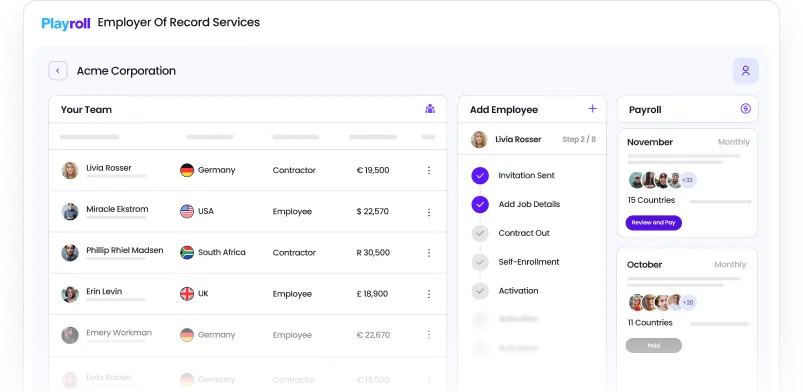Click Miracle Ekstrom's avatar
803x392 pixels.
70,212
